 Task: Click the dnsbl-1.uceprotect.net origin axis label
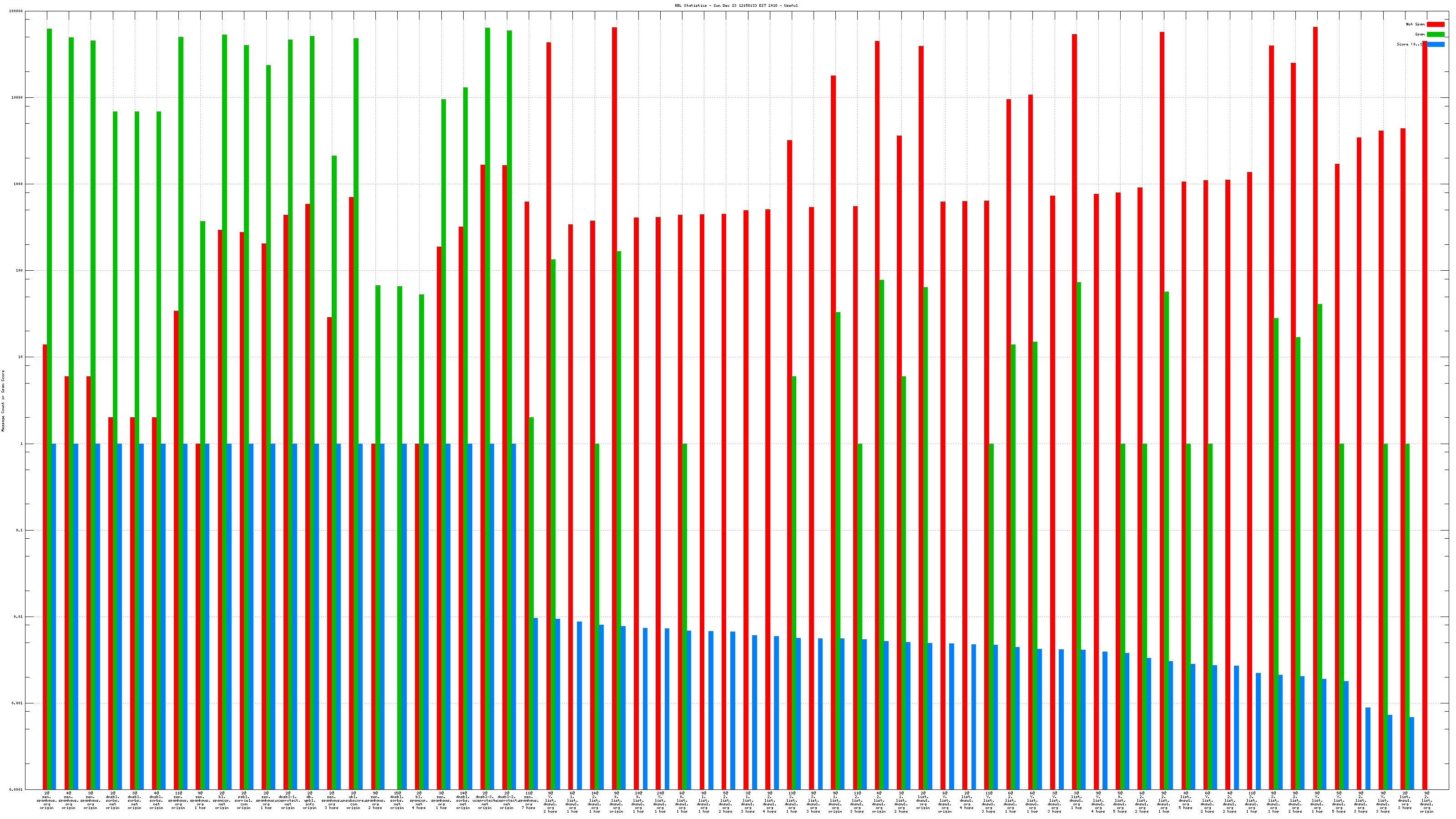[288, 800]
